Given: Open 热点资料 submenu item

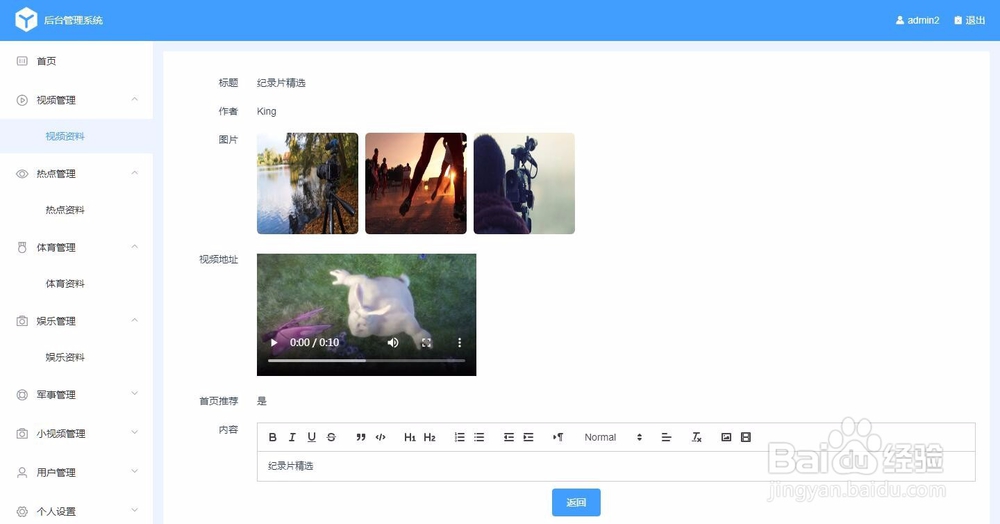Looking at the screenshot, I should 76,210.
